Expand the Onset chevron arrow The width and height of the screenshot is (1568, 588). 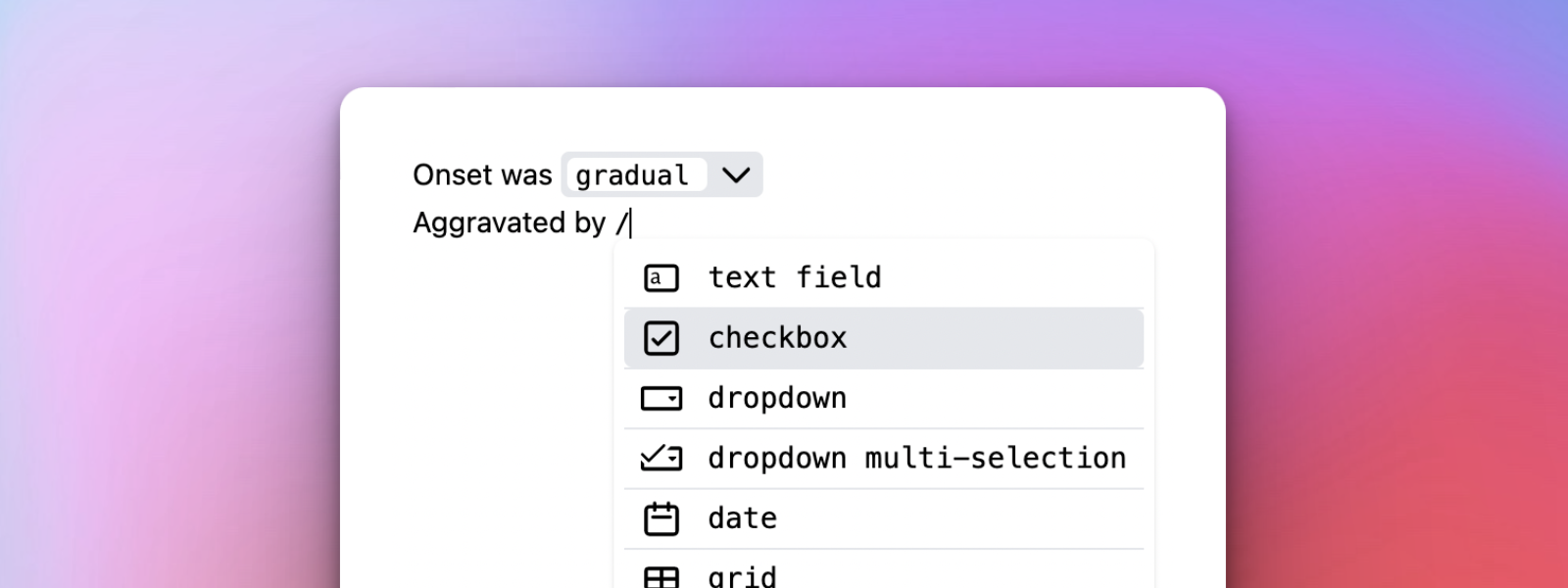(736, 175)
